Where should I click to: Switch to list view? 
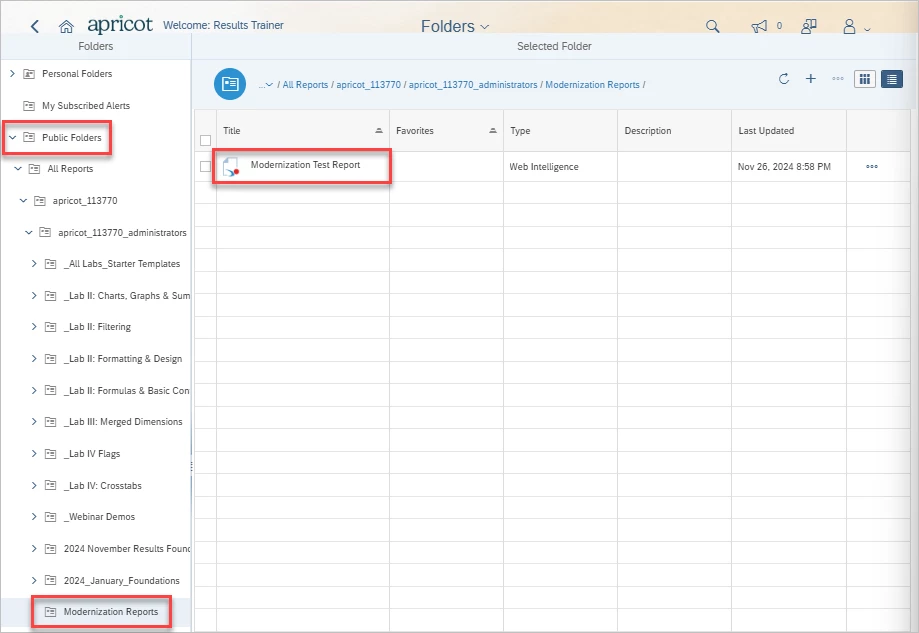pyautogui.click(x=891, y=79)
